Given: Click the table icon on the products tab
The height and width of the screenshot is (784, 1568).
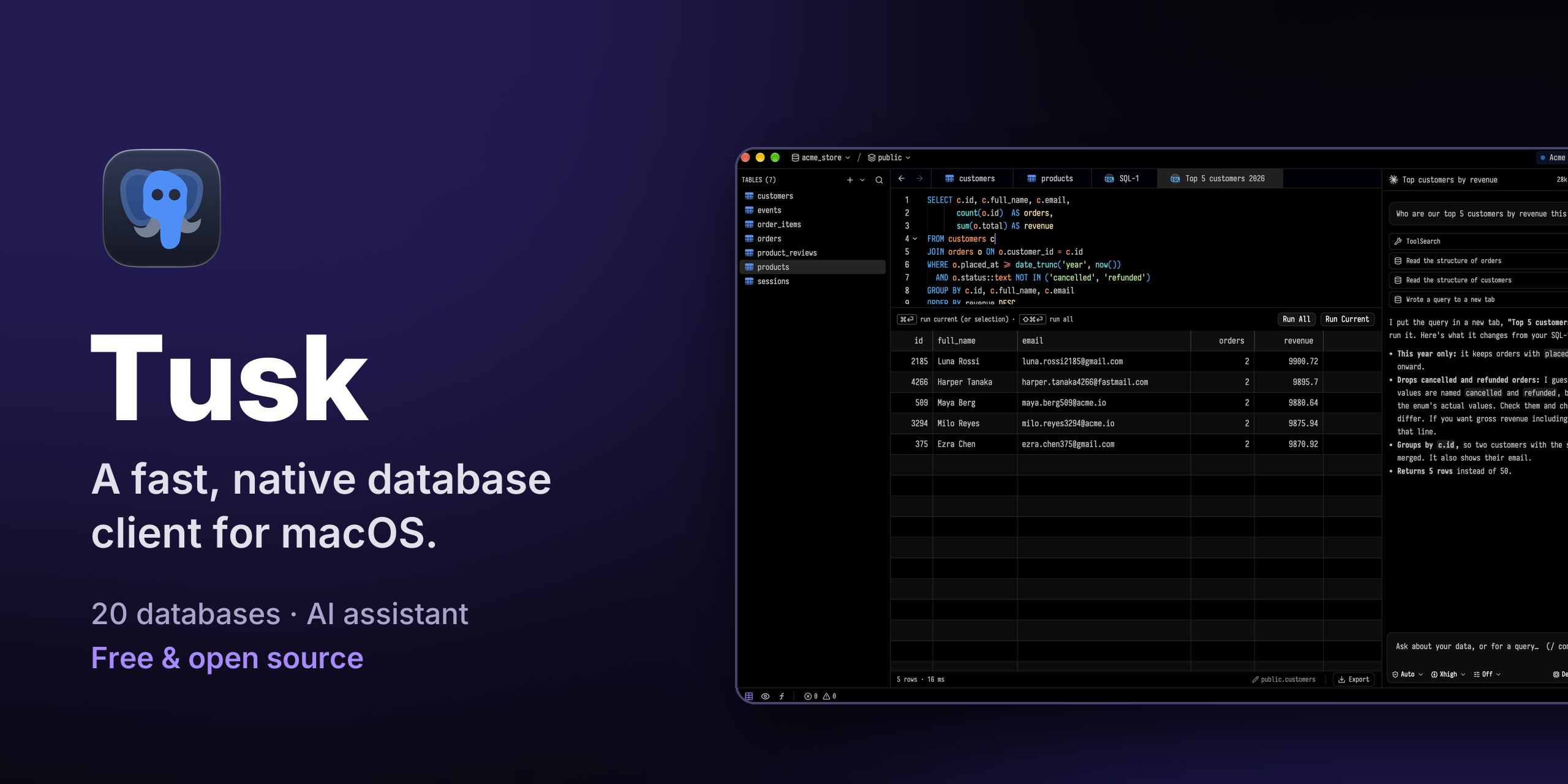Looking at the screenshot, I should [x=1032, y=179].
